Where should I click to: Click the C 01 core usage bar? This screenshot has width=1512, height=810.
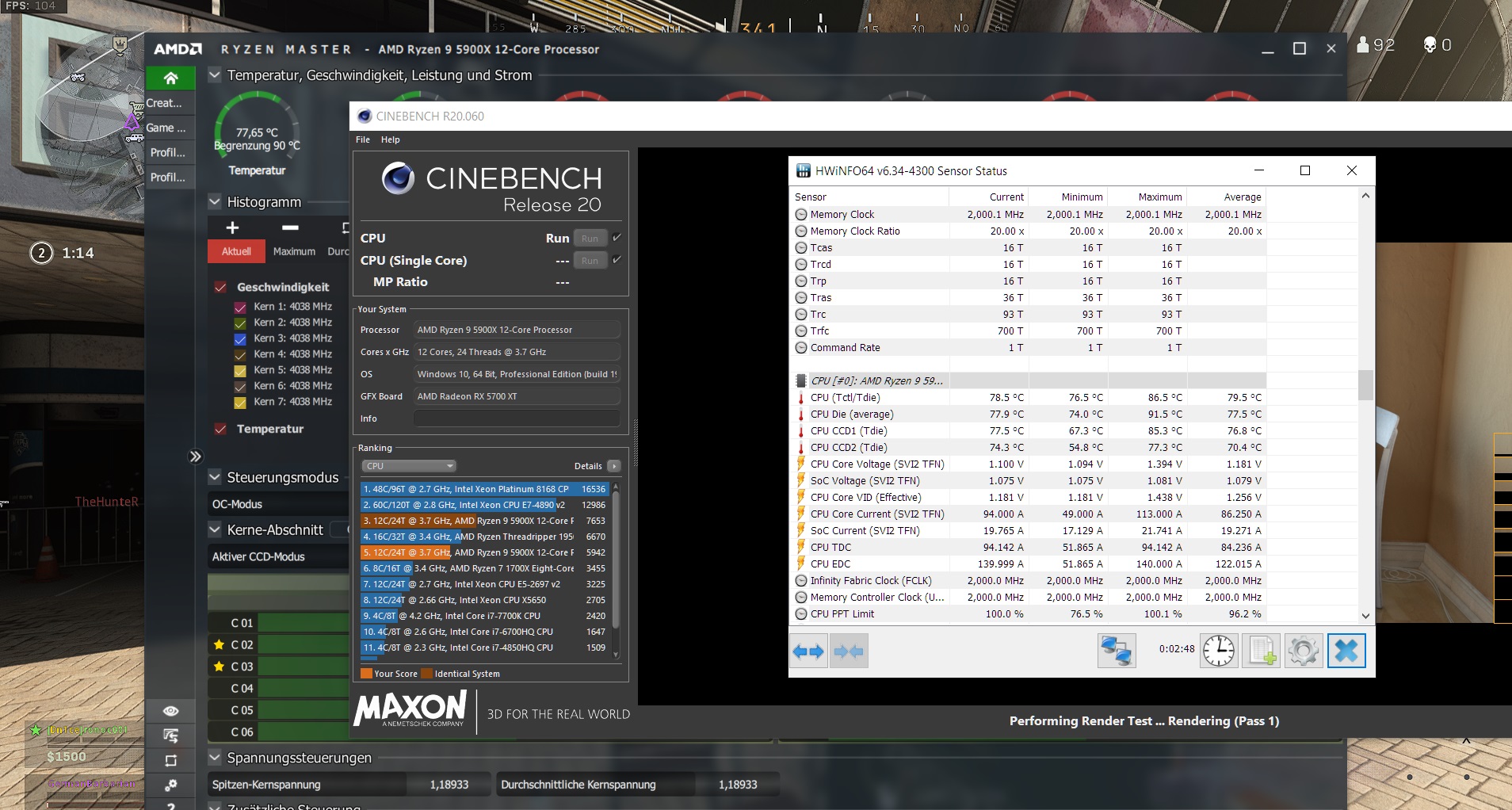304,623
